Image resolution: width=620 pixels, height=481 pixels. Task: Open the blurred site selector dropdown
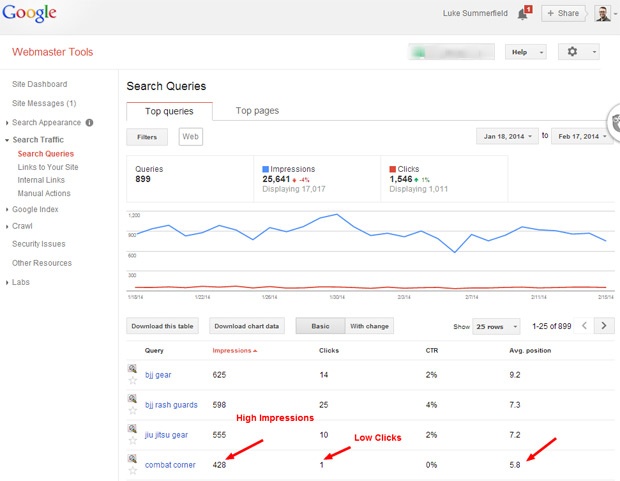451,52
